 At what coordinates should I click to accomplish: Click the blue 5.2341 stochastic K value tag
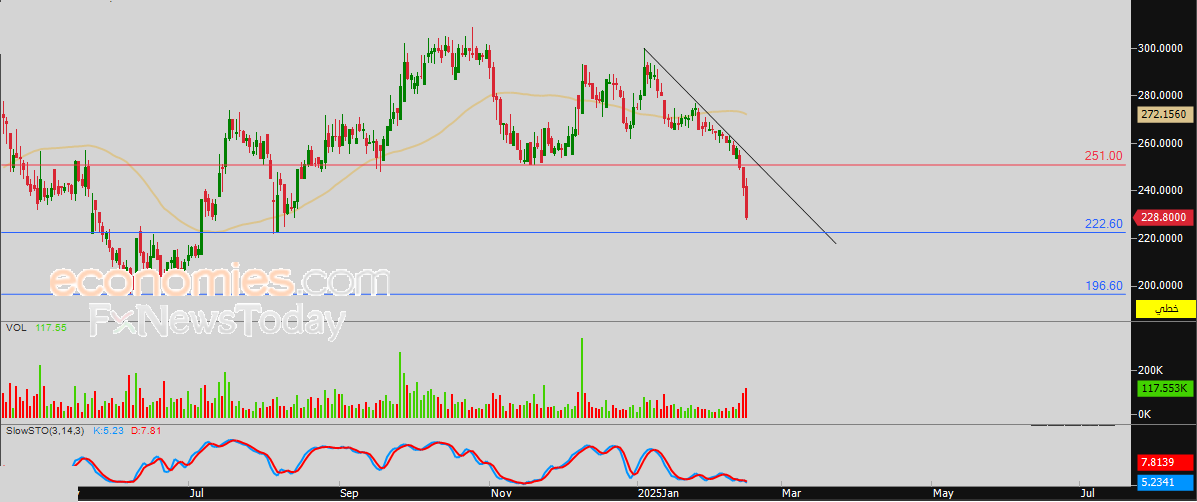[1165, 481]
